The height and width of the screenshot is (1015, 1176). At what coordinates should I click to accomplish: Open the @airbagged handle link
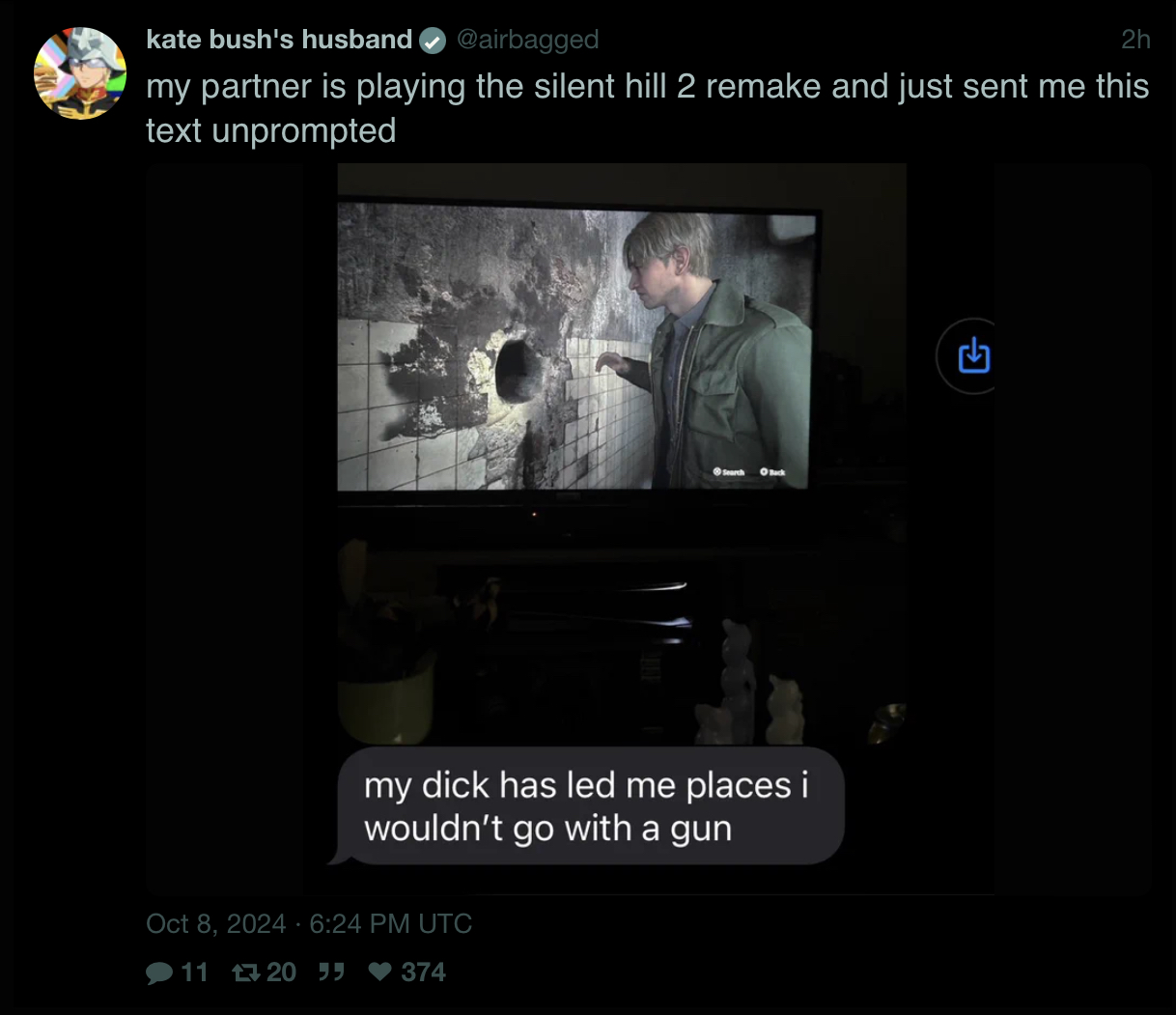(x=527, y=40)
